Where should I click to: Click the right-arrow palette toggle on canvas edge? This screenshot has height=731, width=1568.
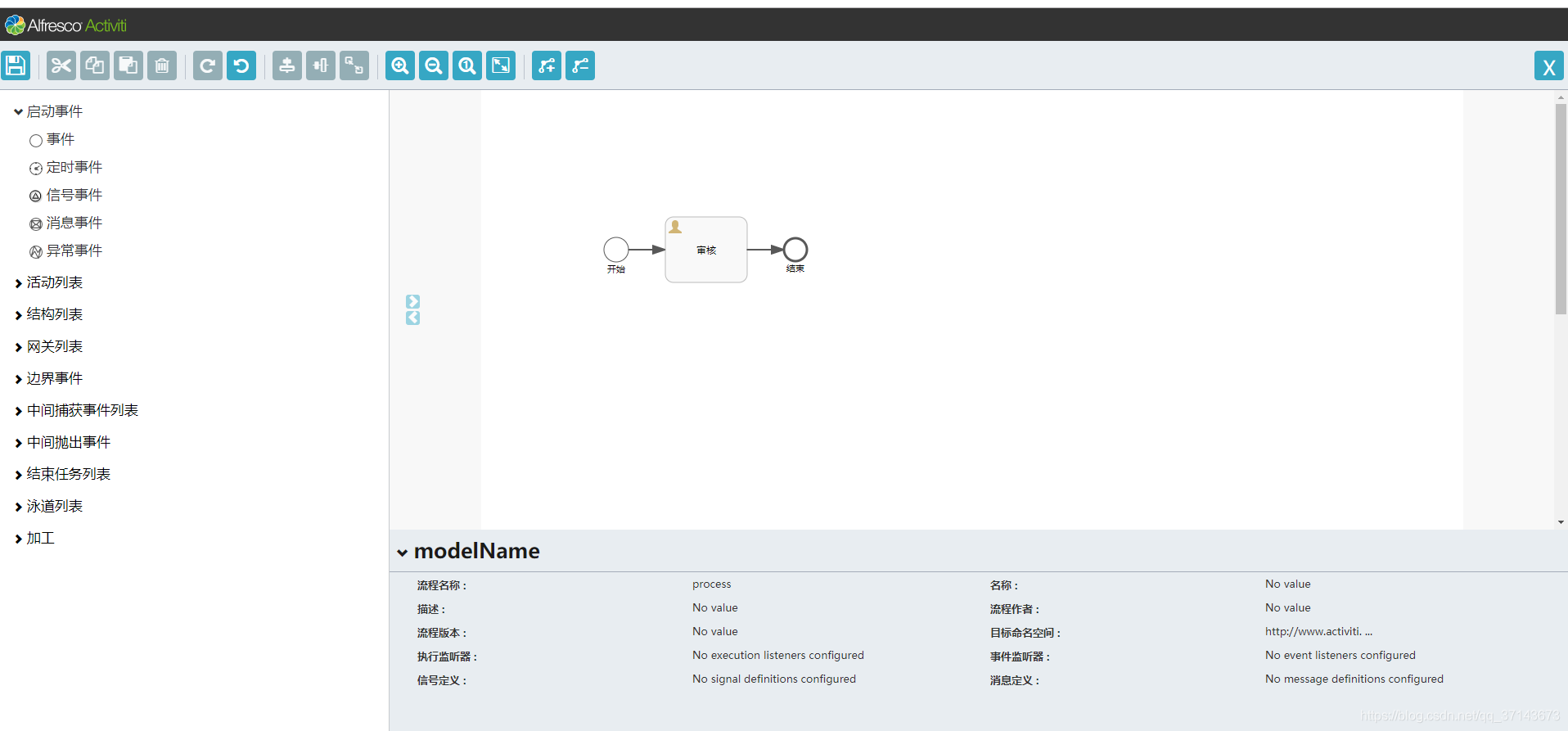point(413,302)
